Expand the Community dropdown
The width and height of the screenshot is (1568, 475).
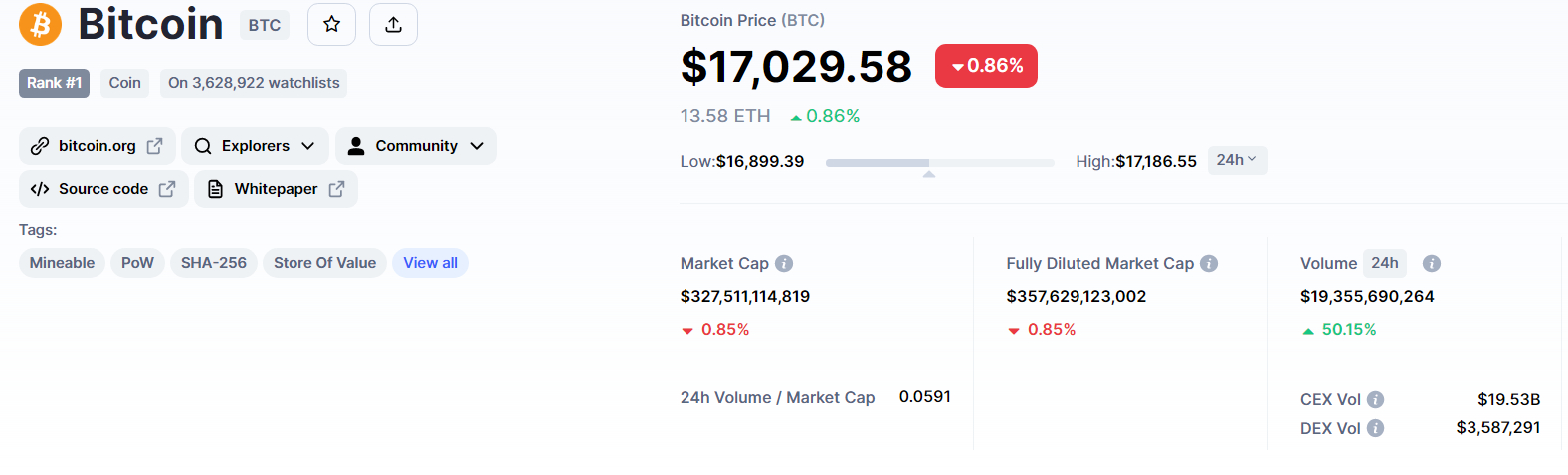(416, 146)
